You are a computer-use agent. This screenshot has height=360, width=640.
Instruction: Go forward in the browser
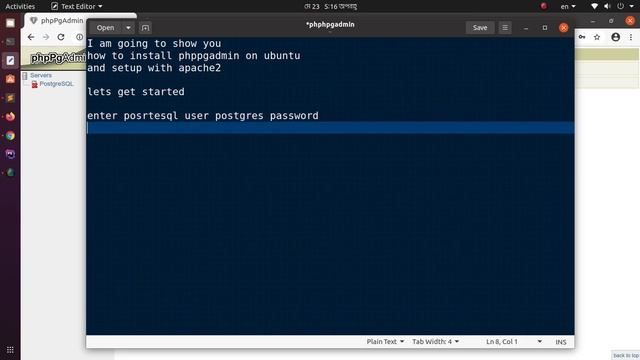point(46,37)
